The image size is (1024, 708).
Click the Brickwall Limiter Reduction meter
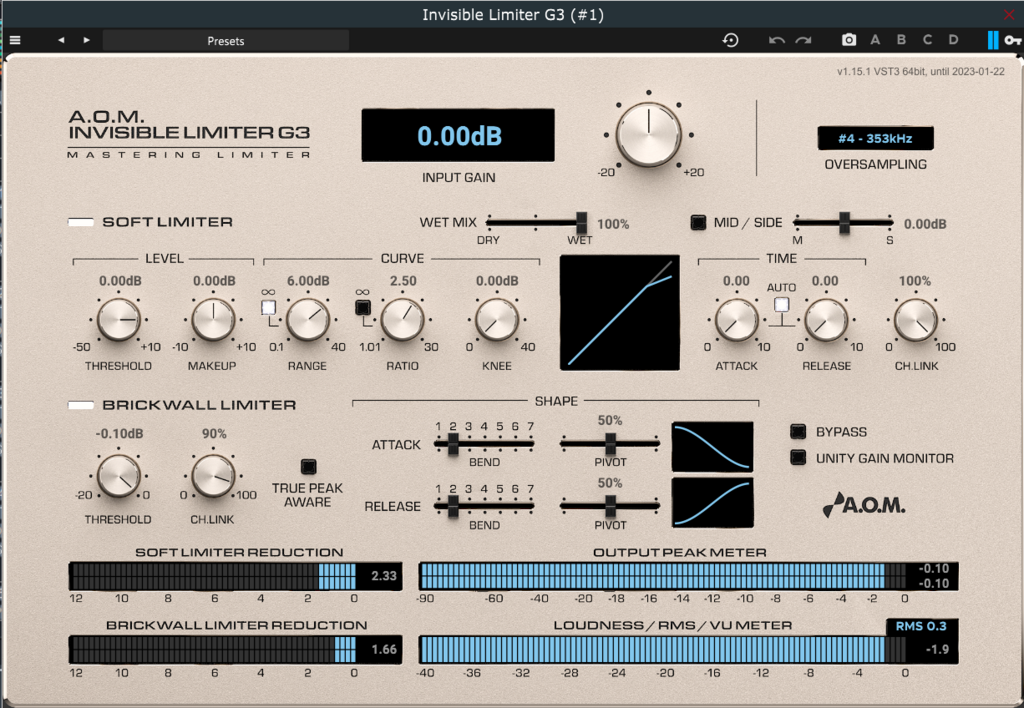[235, 649]
